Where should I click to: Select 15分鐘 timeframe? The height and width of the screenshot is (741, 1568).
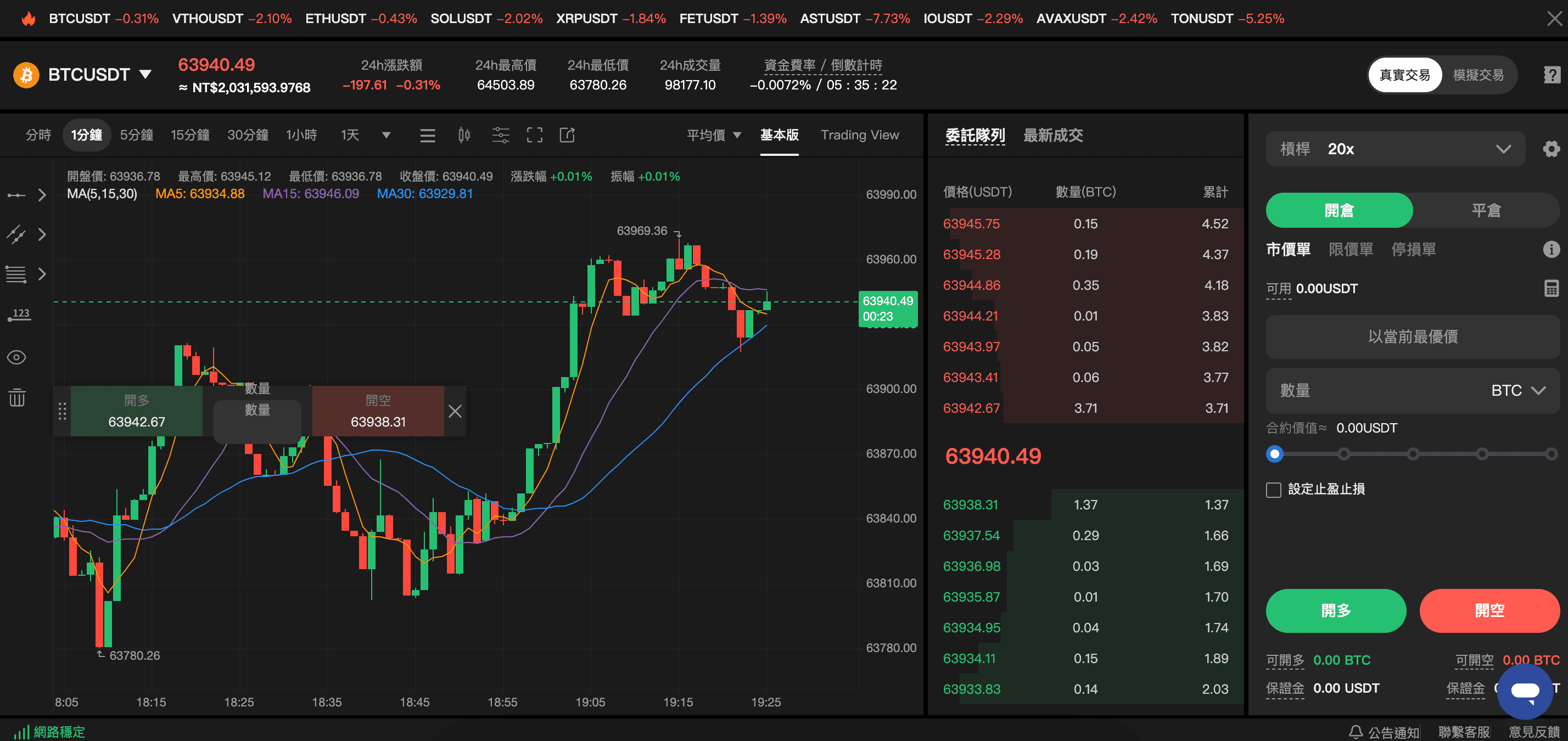pyautogui.click(x=190, y=135)
